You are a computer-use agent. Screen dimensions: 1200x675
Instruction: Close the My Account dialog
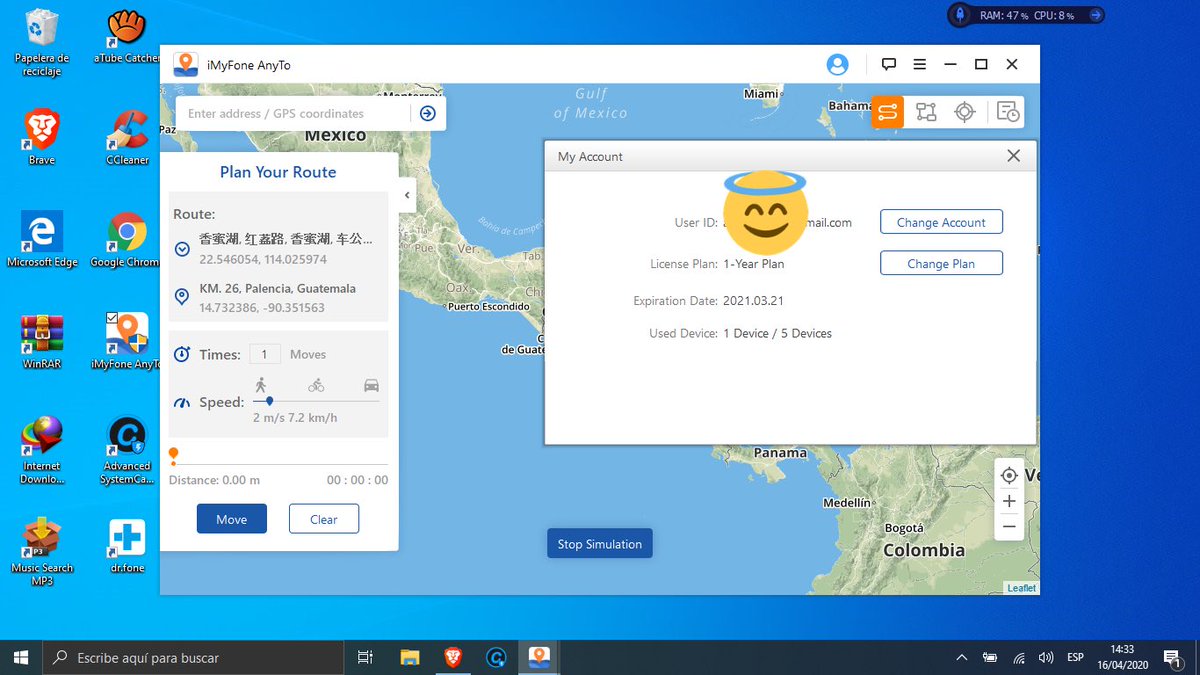1013,156
